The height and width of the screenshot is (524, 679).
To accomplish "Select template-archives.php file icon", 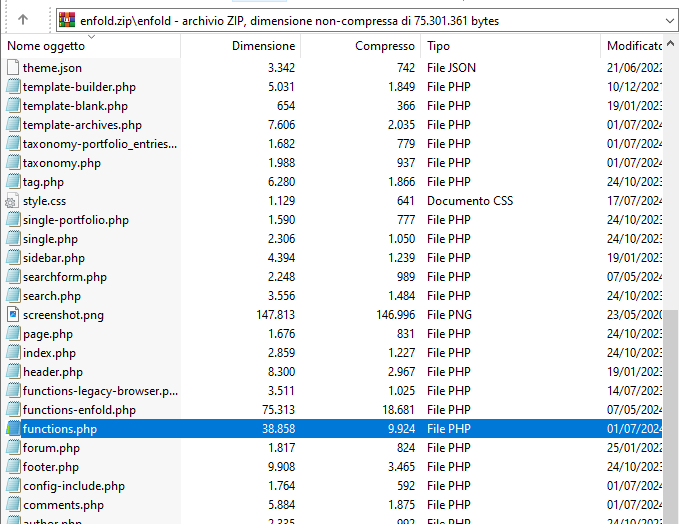I will (x=13, y=125).
